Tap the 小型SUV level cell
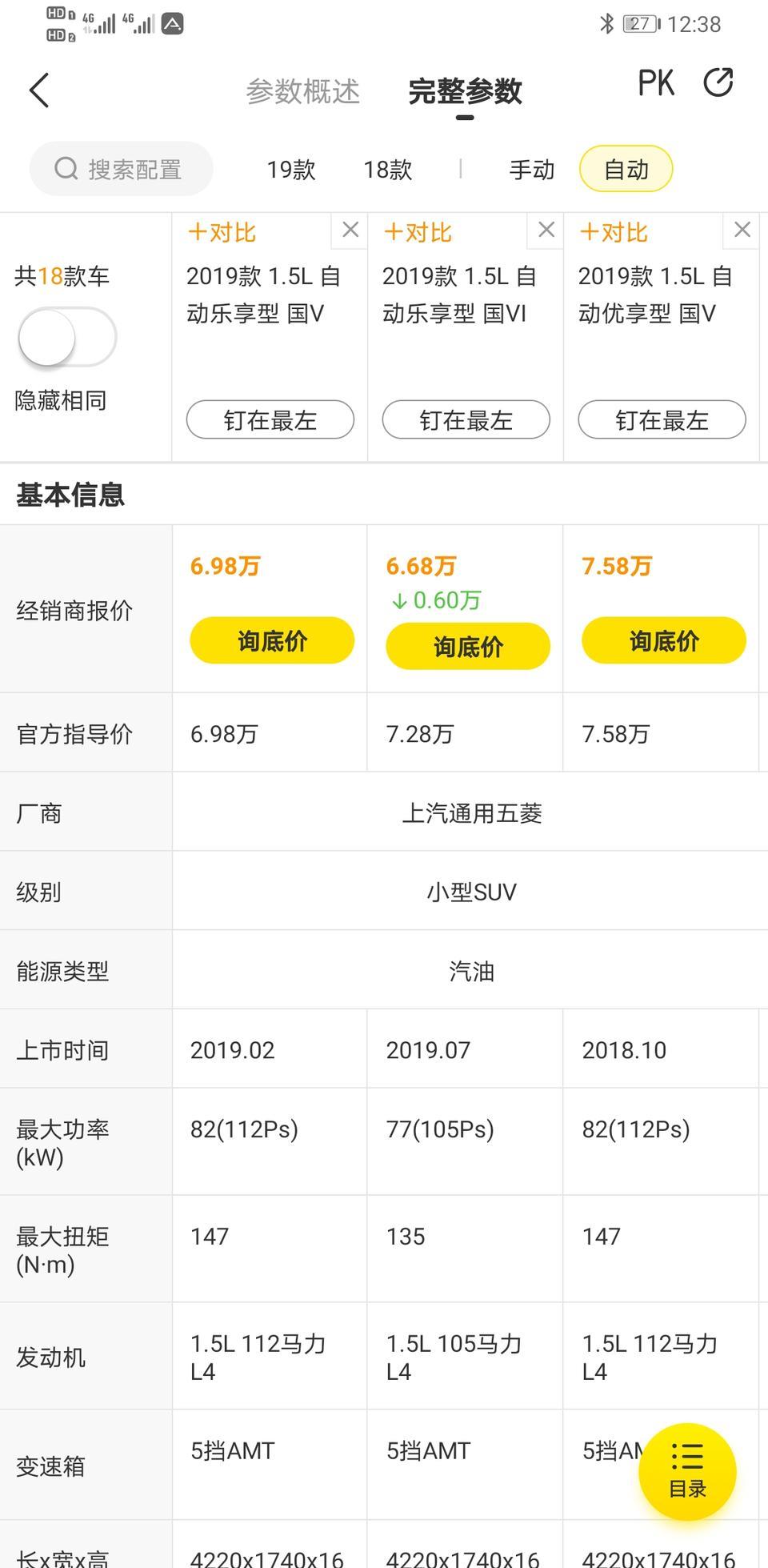Image resolution: width=768 pixels, height=1568 pixels. click(x=472, y=892)
